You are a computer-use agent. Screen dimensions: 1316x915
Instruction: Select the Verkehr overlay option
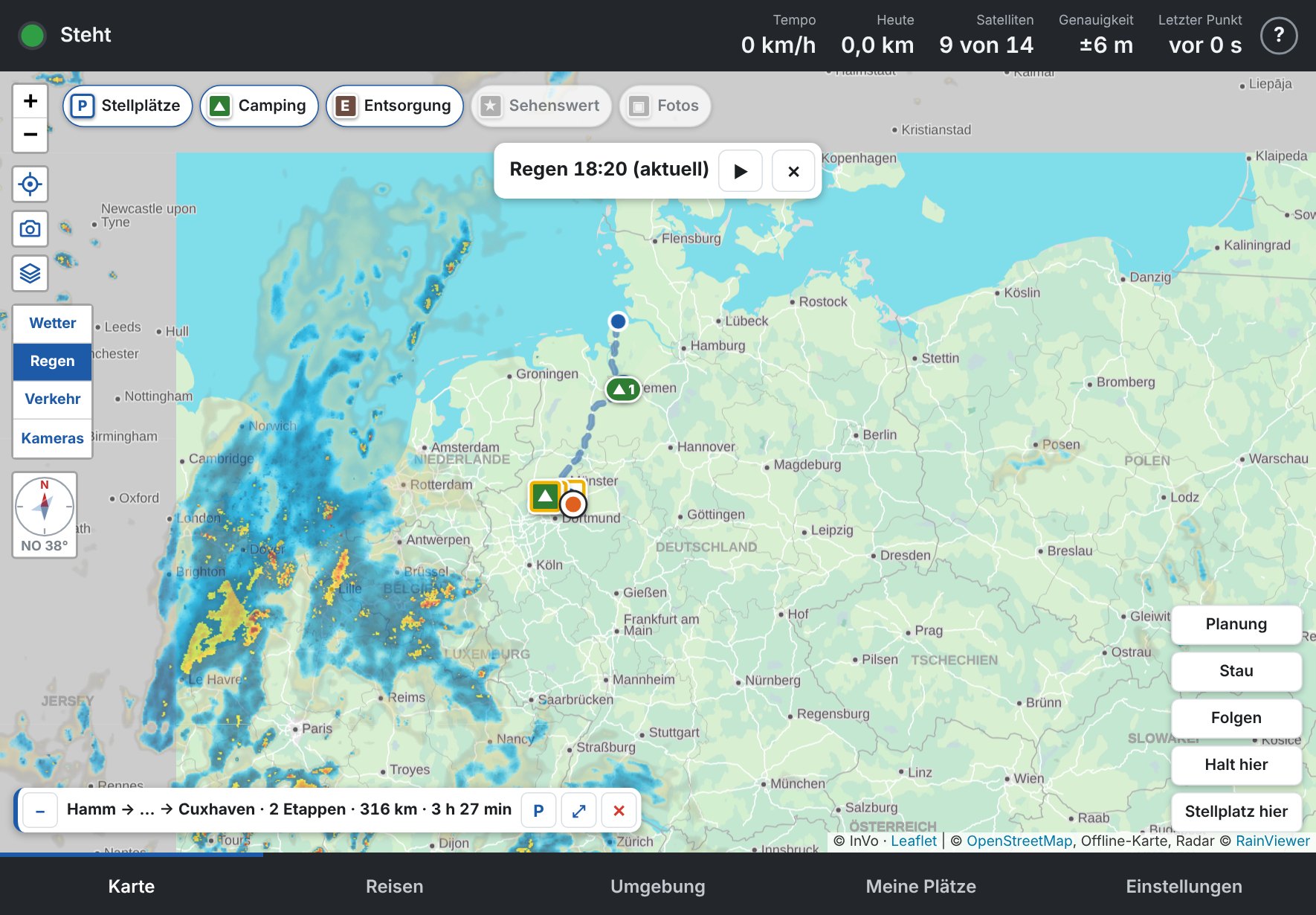tap(53, 399)
